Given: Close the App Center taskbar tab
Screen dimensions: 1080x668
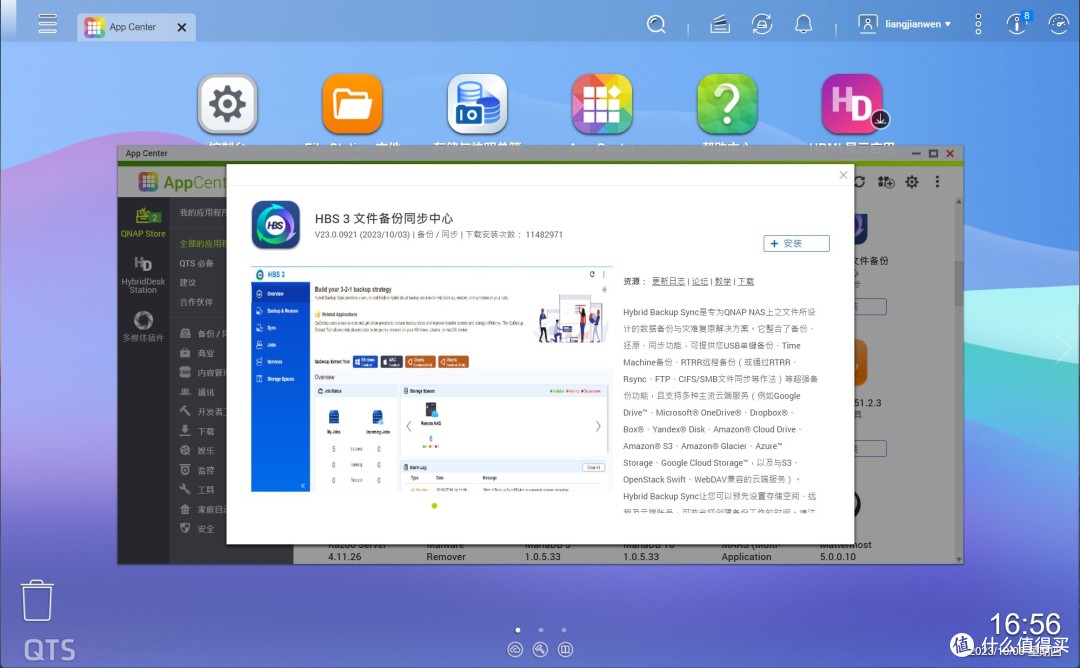Looking at the screenshot, I should [x=182, y=28].
